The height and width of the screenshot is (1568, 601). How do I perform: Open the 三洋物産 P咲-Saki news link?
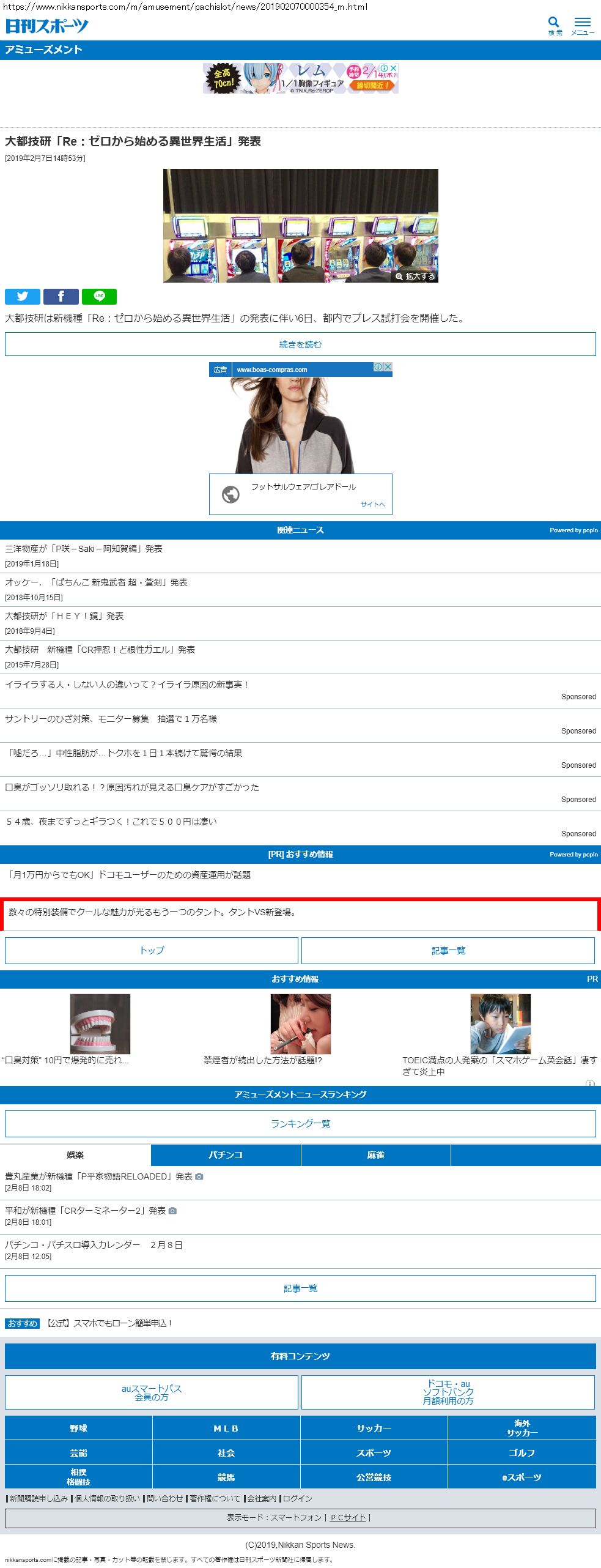84,549
